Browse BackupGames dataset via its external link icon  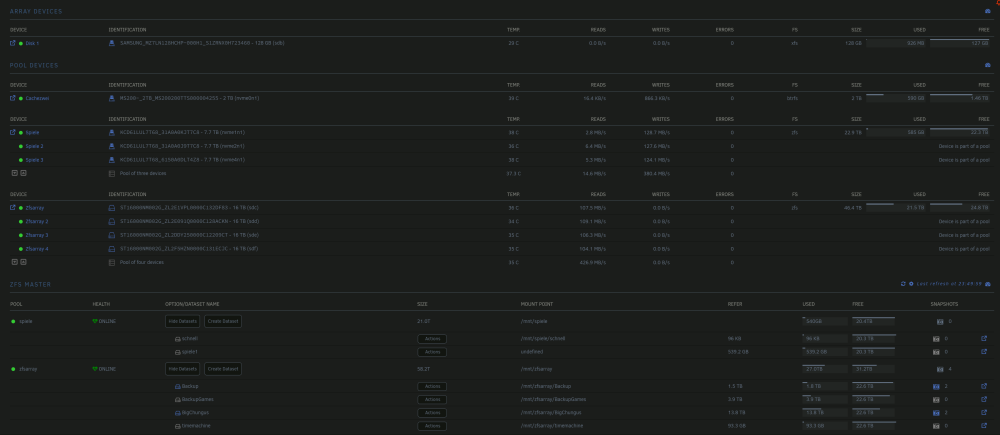[984, 399]
